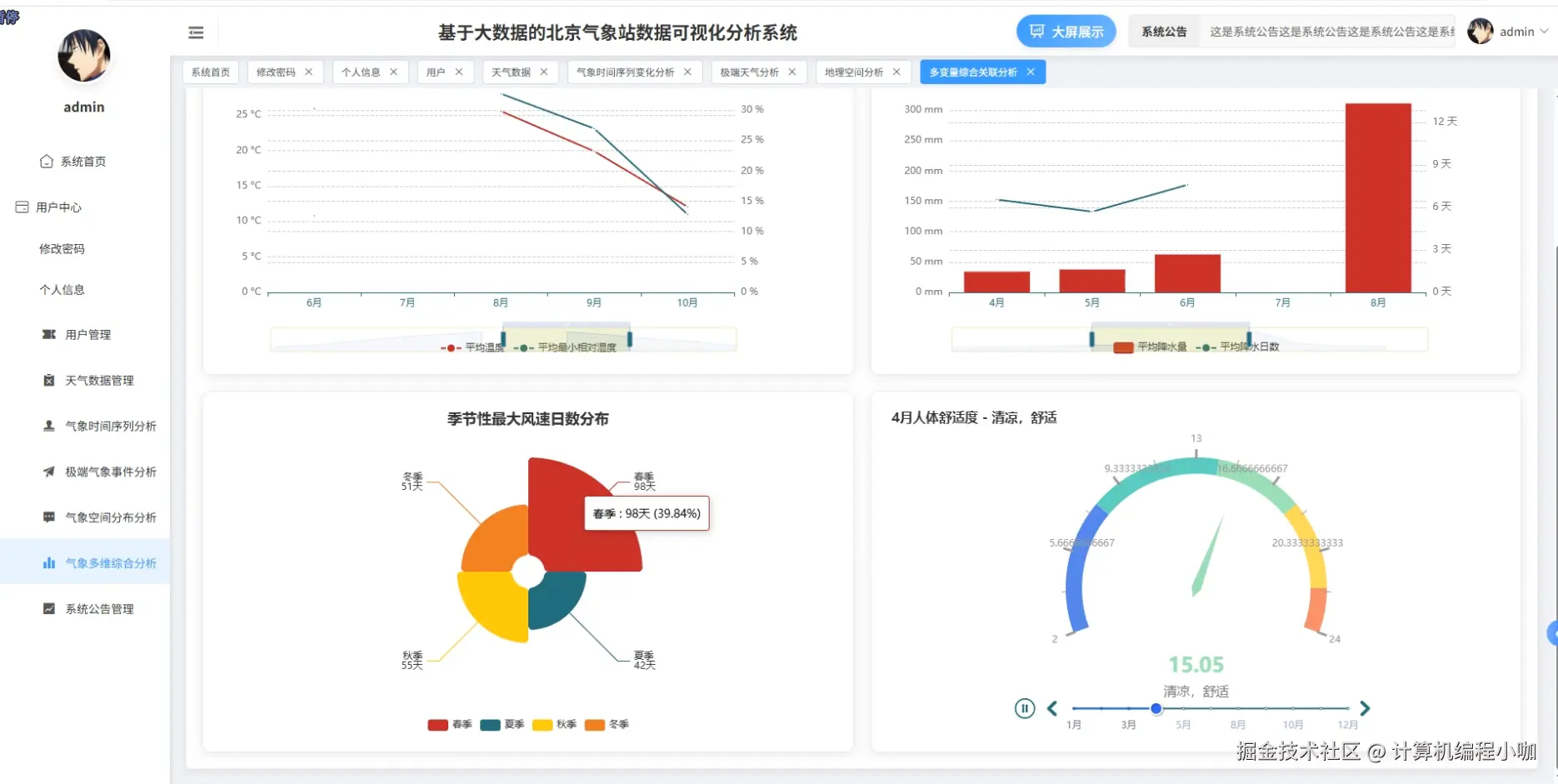Click the temperature chart zoom slider right handle
This screenshot has width=1558, height=784.
click(630, 338)
